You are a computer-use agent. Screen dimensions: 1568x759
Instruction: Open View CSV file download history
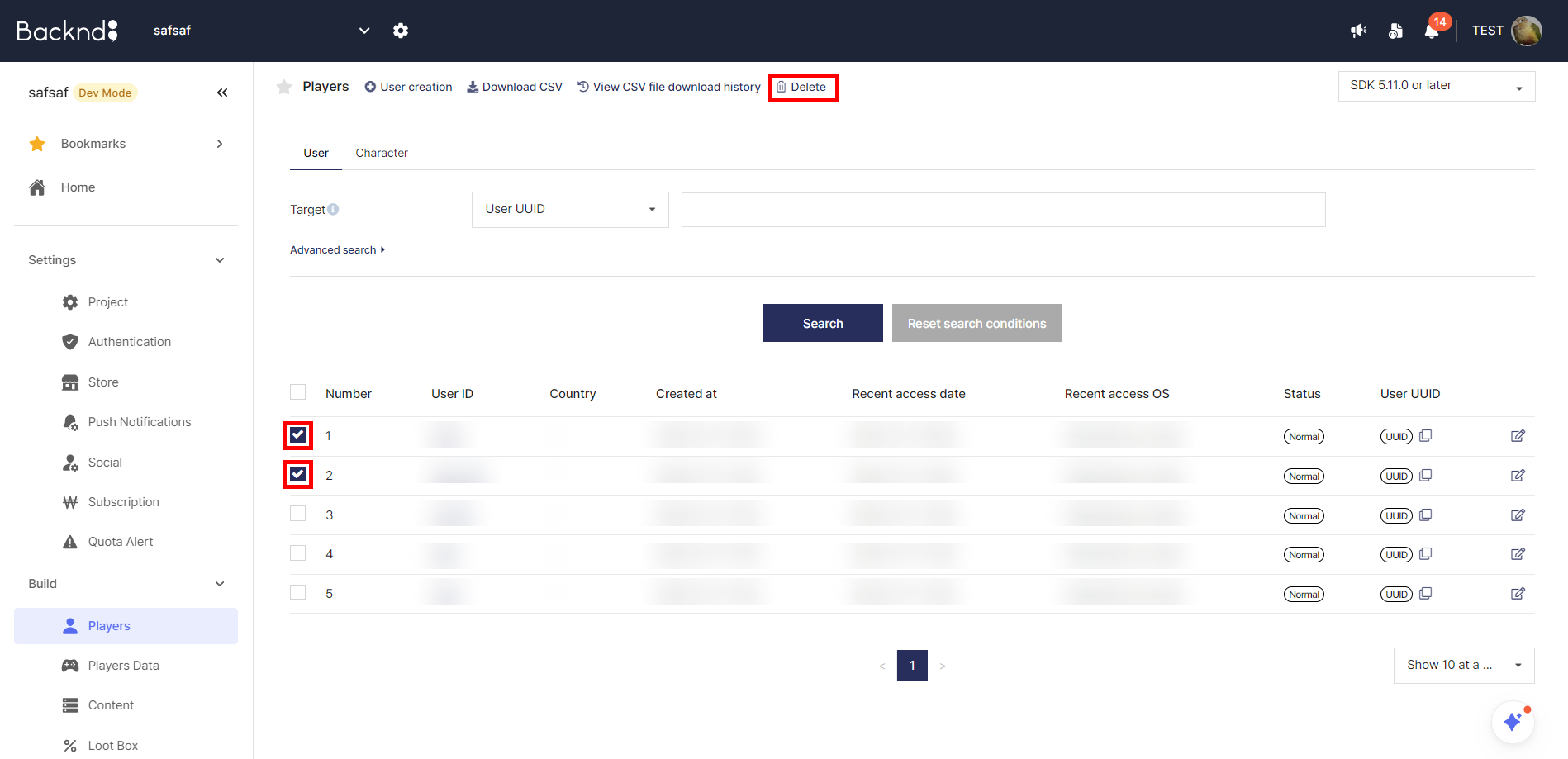669,87
